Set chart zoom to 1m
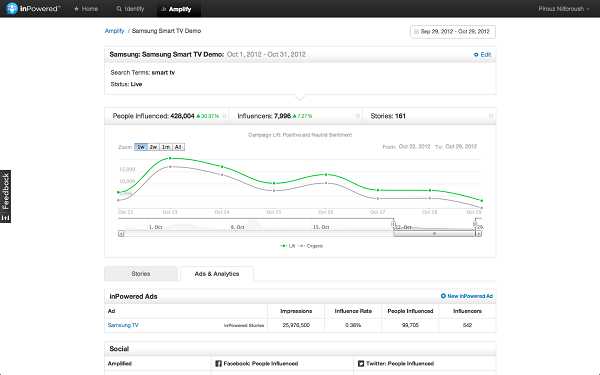The width and height of the screenshot is (600, 375). coord(166,147)
